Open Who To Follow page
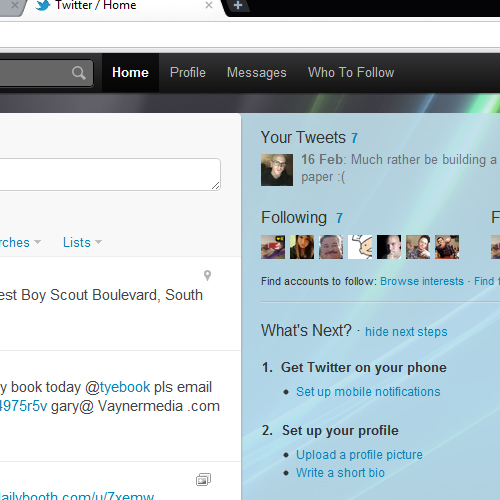Screen dimensions: 500x500 click(351, 72)
